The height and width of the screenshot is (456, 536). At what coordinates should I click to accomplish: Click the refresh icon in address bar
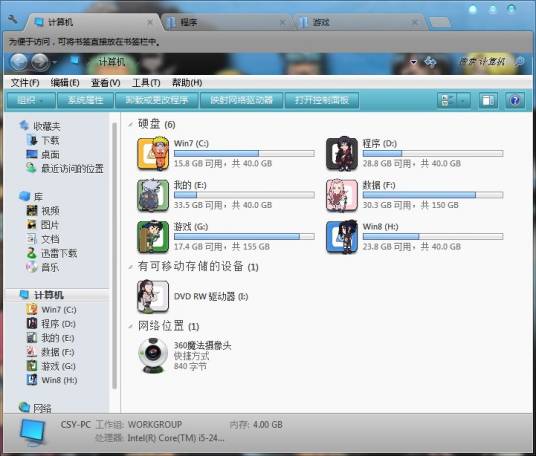tap(430, 62)
